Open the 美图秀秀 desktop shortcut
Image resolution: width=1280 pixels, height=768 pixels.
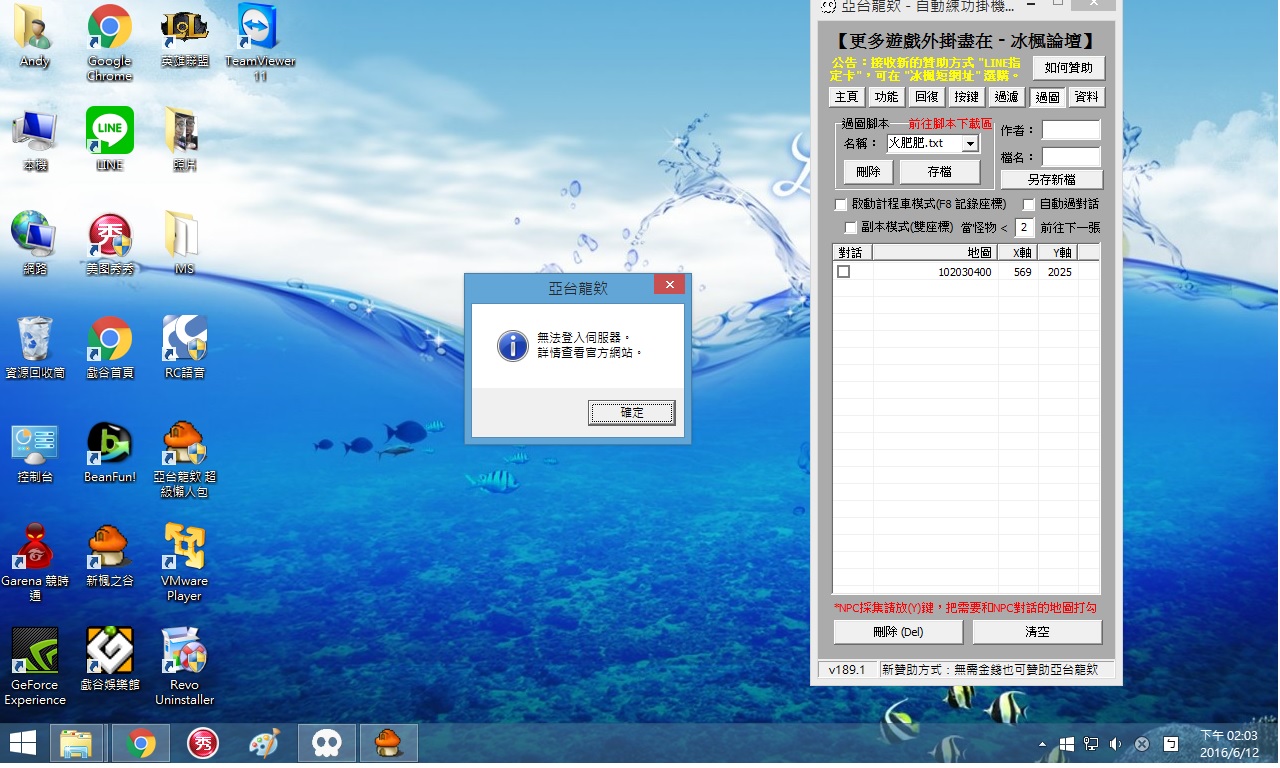109,243
